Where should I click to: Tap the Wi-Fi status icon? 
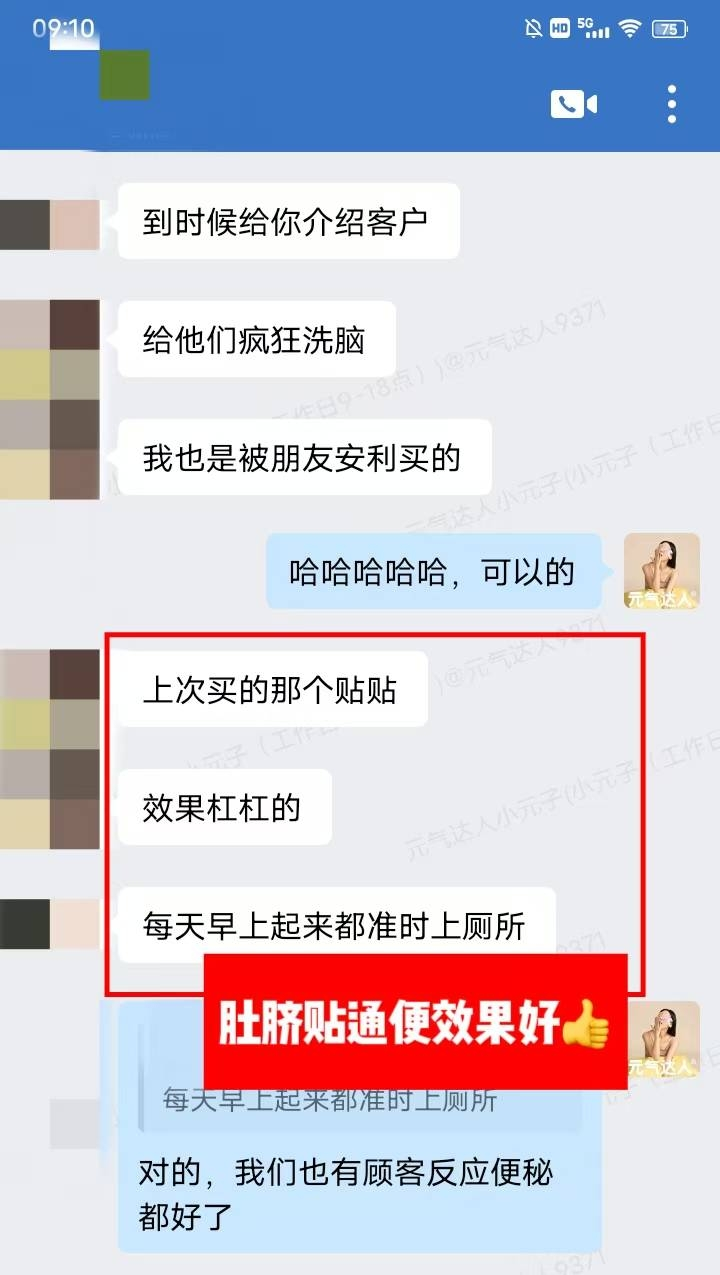coord(629,29)
